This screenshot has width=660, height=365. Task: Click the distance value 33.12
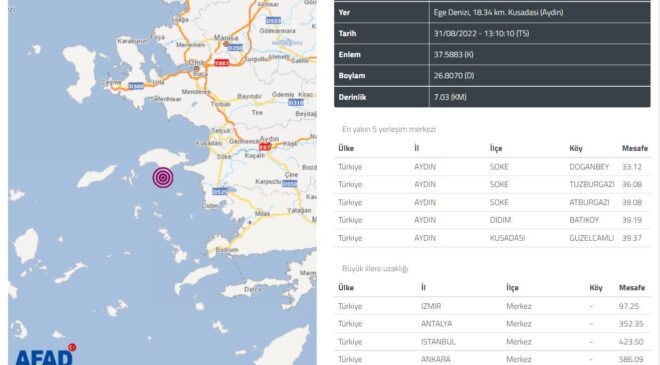[632, 167]
